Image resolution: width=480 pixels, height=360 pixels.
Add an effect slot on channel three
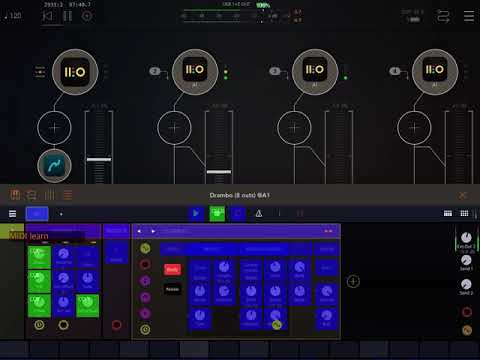(294, 128)
